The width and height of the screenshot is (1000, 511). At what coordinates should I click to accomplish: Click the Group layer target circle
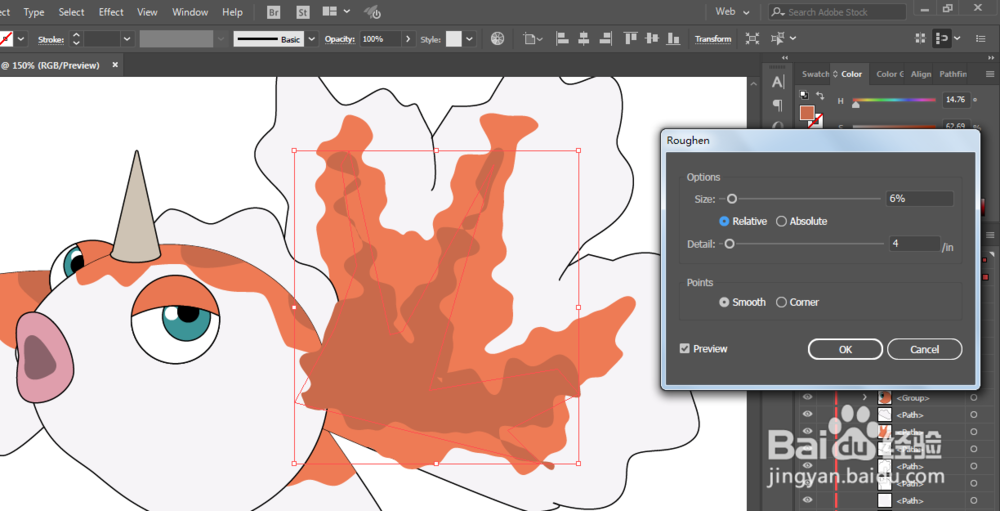pos(973,397)
